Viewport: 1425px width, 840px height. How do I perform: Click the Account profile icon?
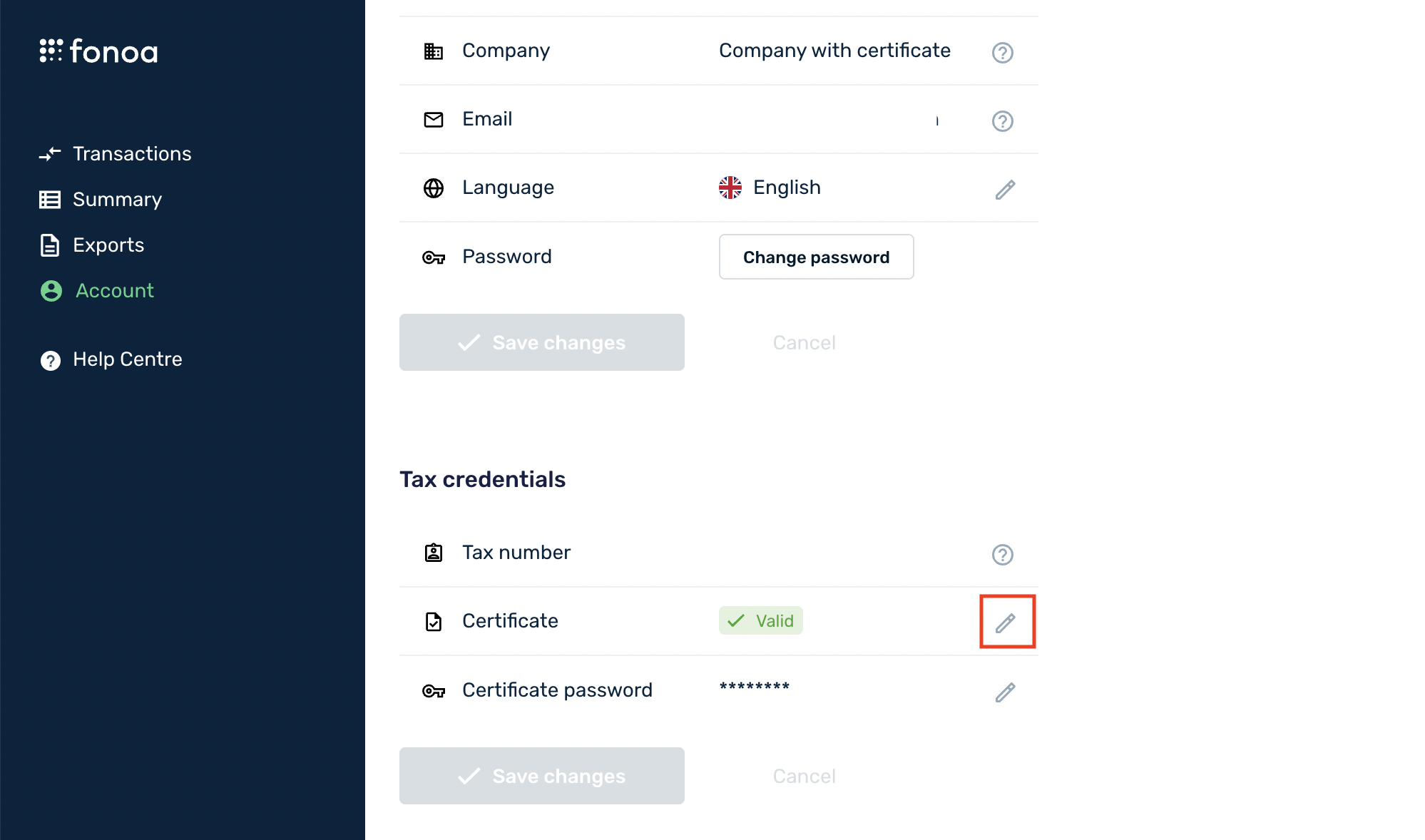pos(51,291)
